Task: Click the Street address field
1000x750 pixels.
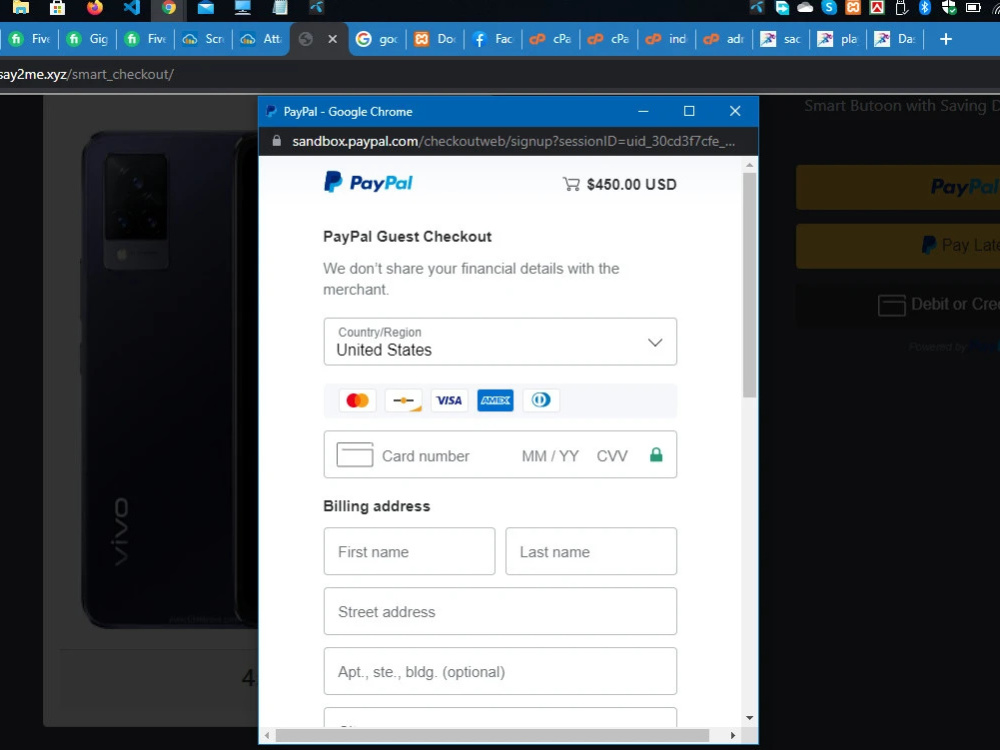Action: click(x=500, y=611)
